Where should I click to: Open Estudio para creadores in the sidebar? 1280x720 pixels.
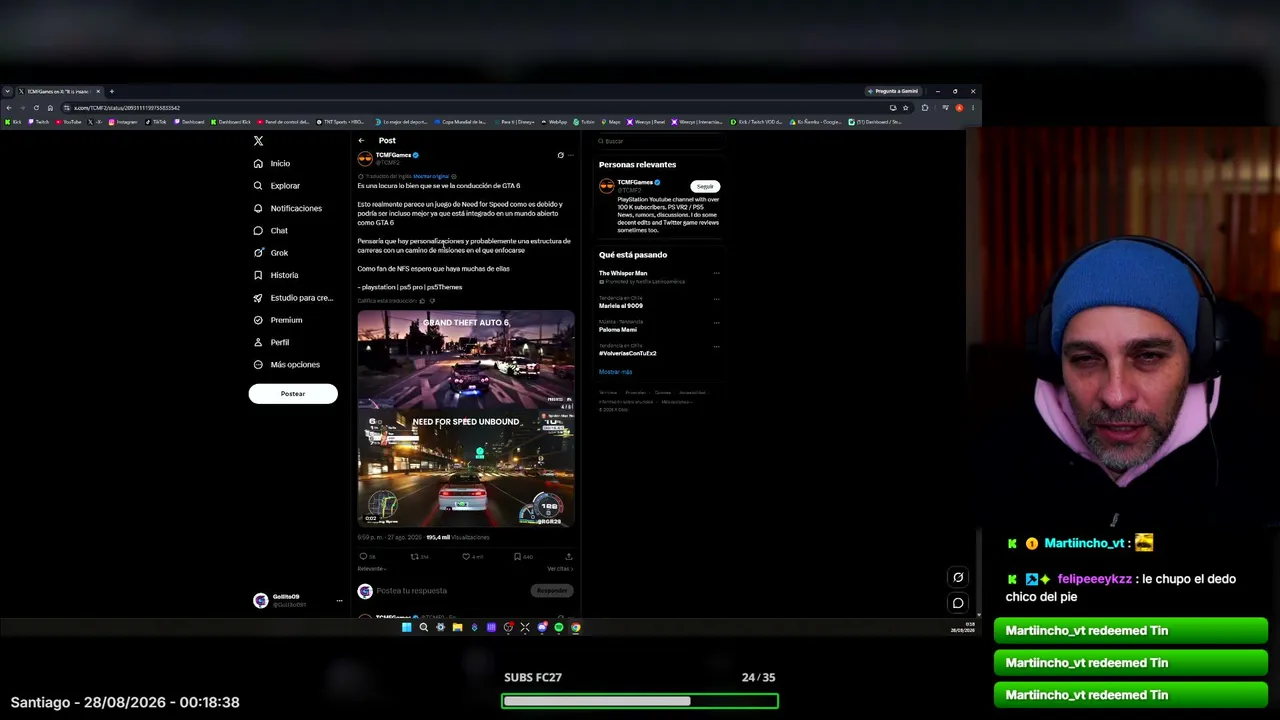[x=293, y=298]
